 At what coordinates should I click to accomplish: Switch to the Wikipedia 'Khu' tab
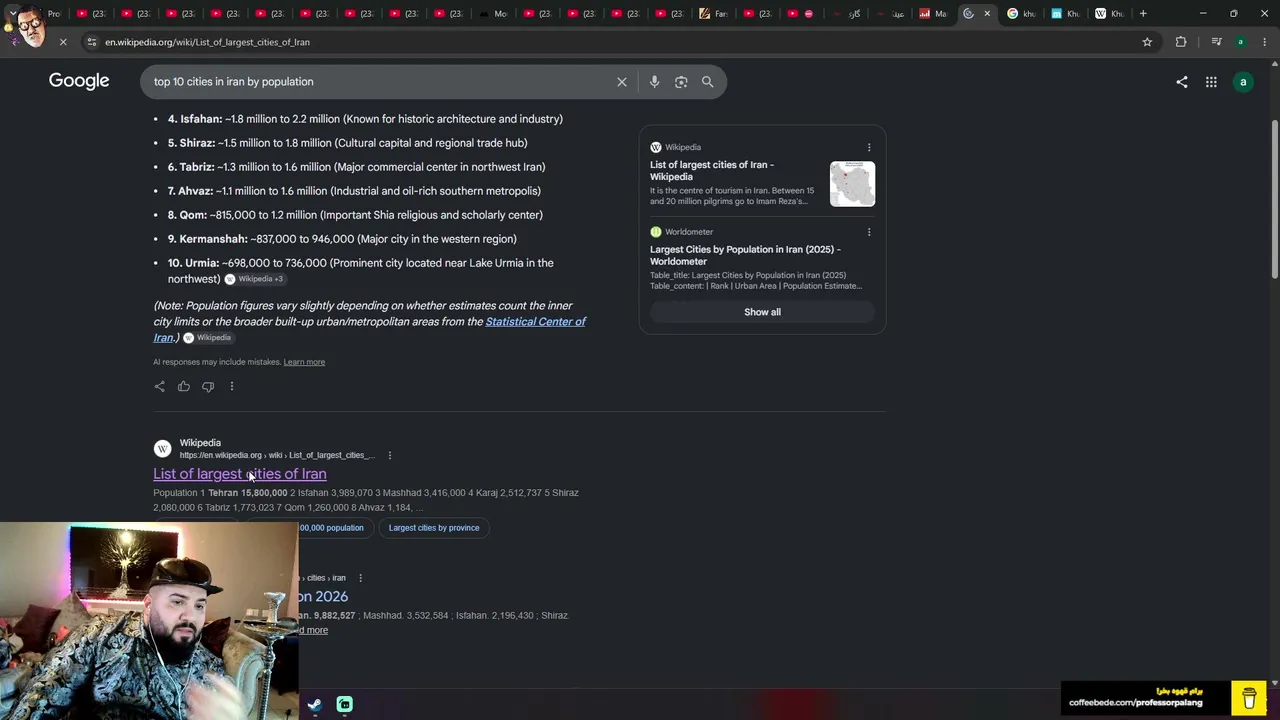point(1109,14)
